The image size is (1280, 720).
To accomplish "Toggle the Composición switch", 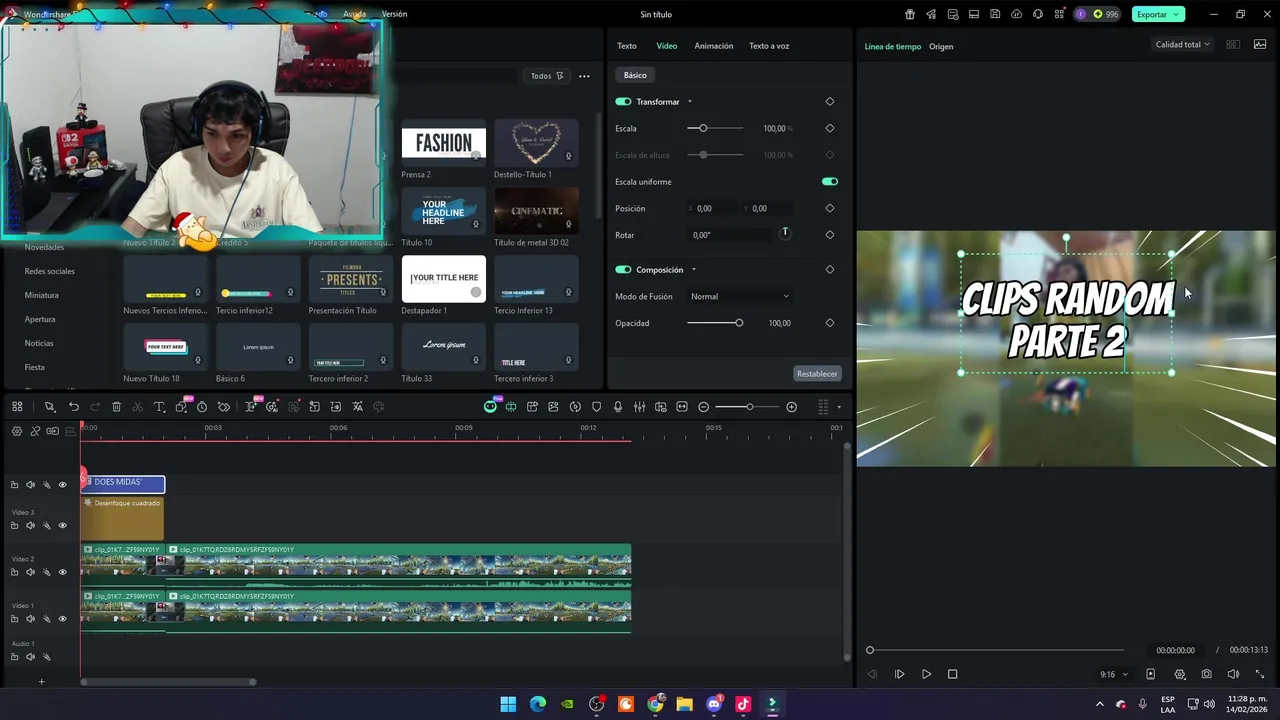I will click(623, 270).
